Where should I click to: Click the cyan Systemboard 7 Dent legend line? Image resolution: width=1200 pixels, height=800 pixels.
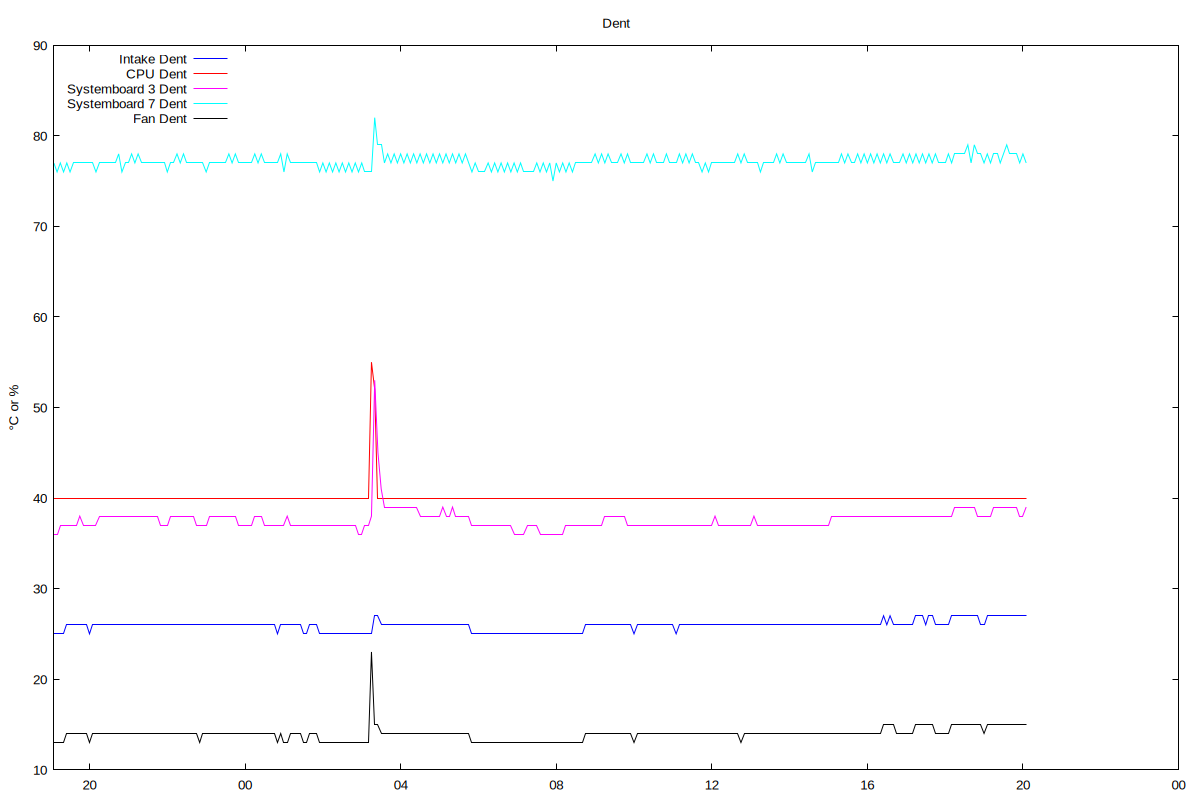point(211,104)
